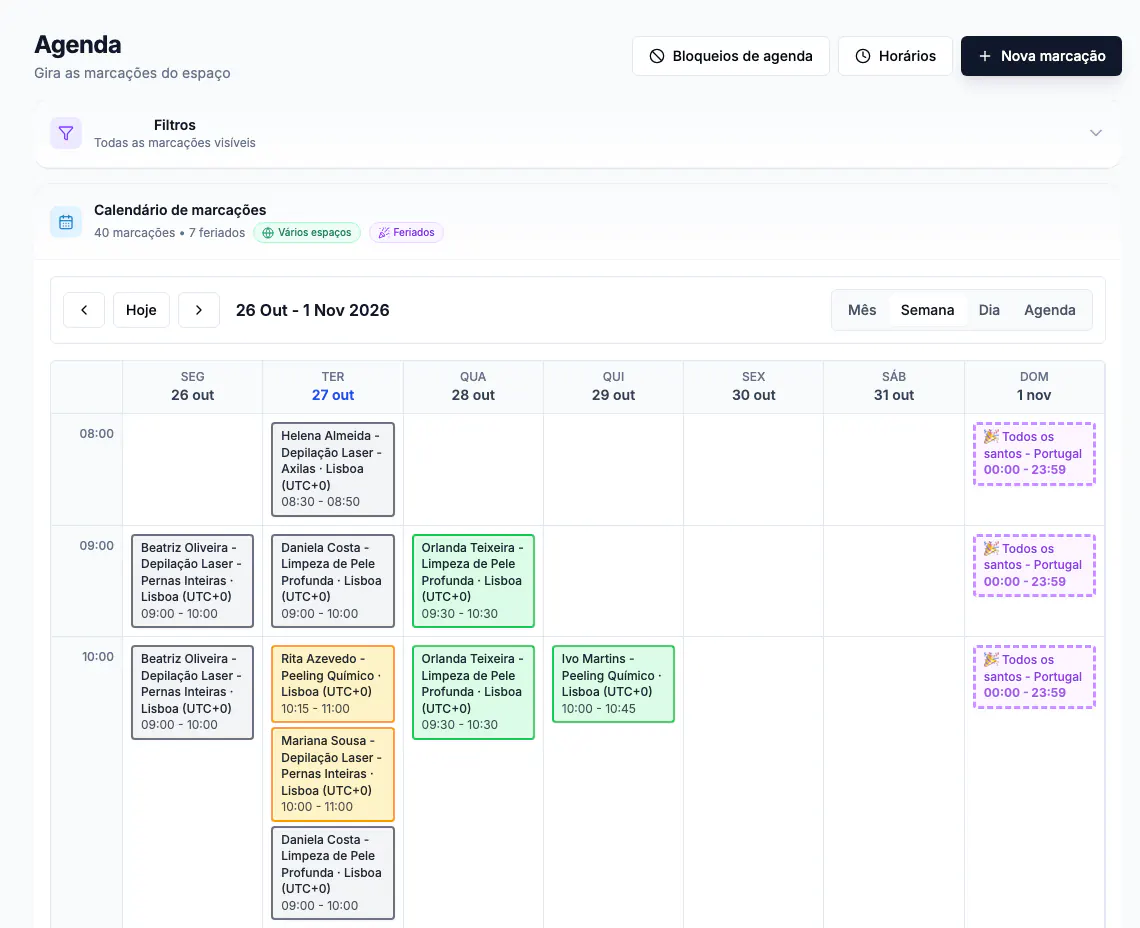Switch to Agenda list view
This screenshot has width=1140, height=928.
click(1049, 311)
